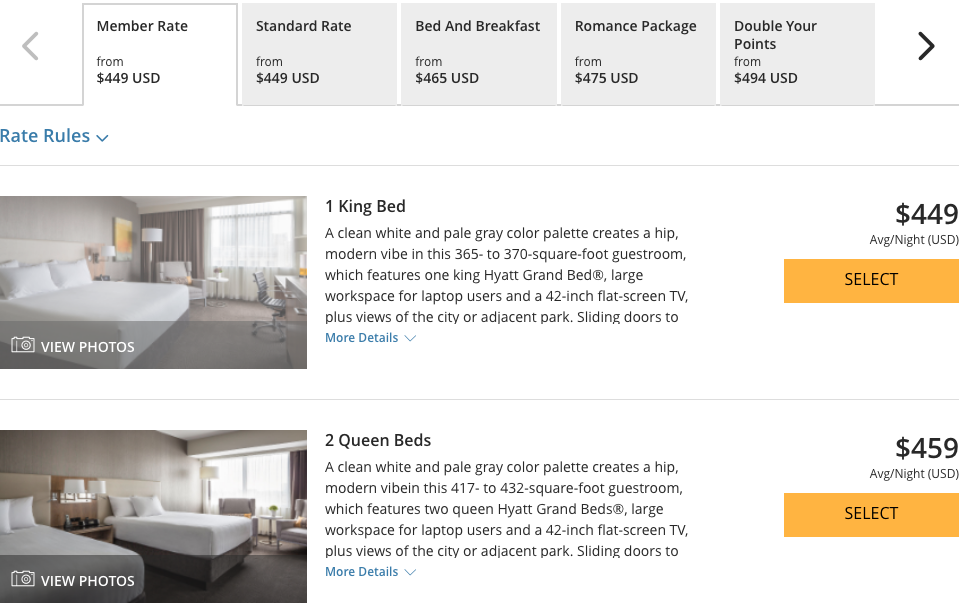Expand the Rate Rules section
974x611 pixels.
click(x=54, y=136)
